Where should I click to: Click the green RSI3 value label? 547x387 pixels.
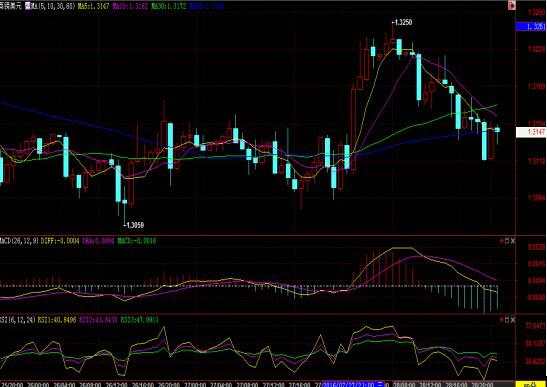(x=140, y=319)
